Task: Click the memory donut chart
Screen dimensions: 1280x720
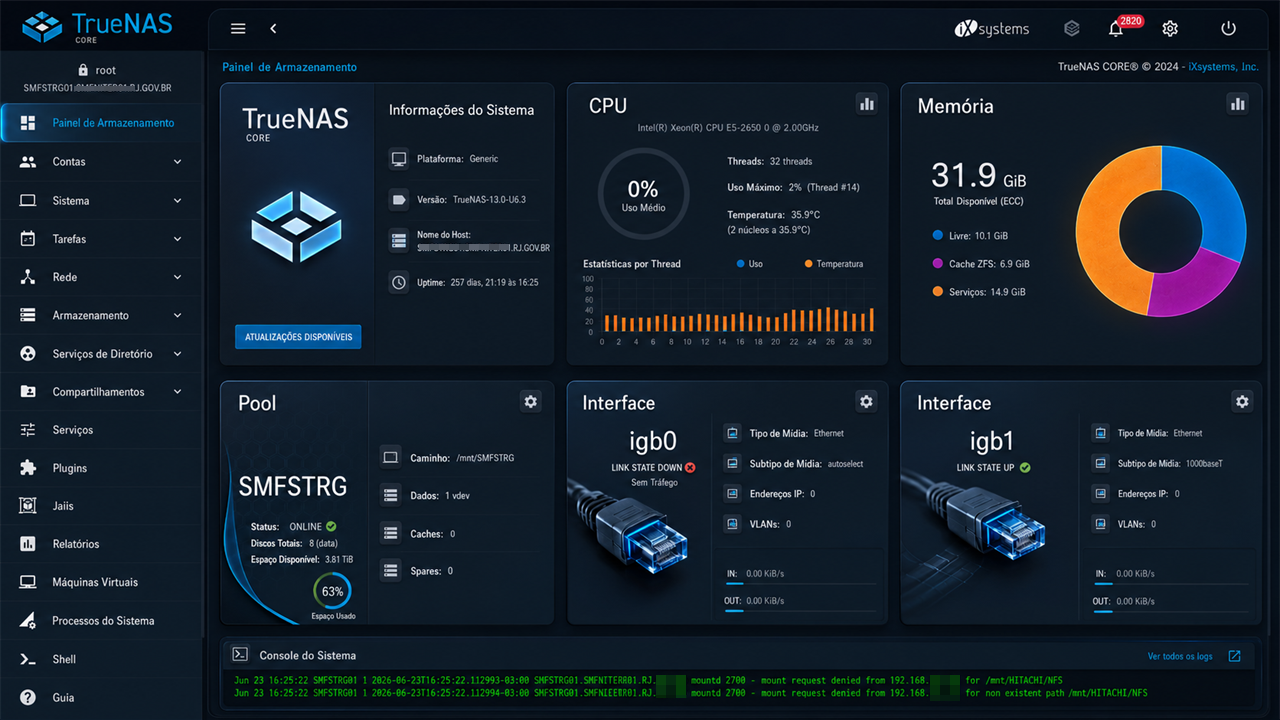Action: [x=1160, y=232]
